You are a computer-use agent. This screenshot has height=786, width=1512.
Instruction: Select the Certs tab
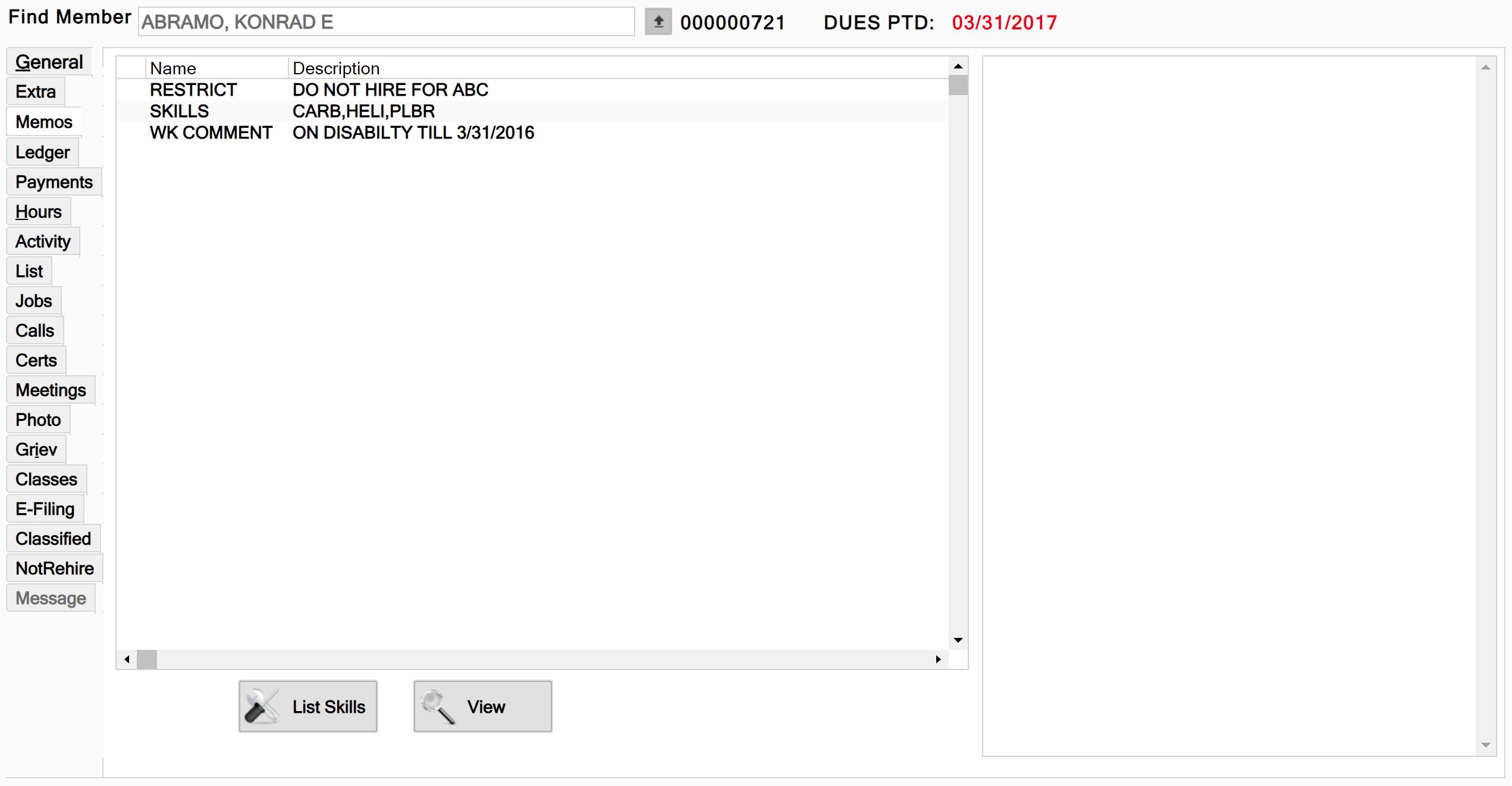[x=36, y=360]
